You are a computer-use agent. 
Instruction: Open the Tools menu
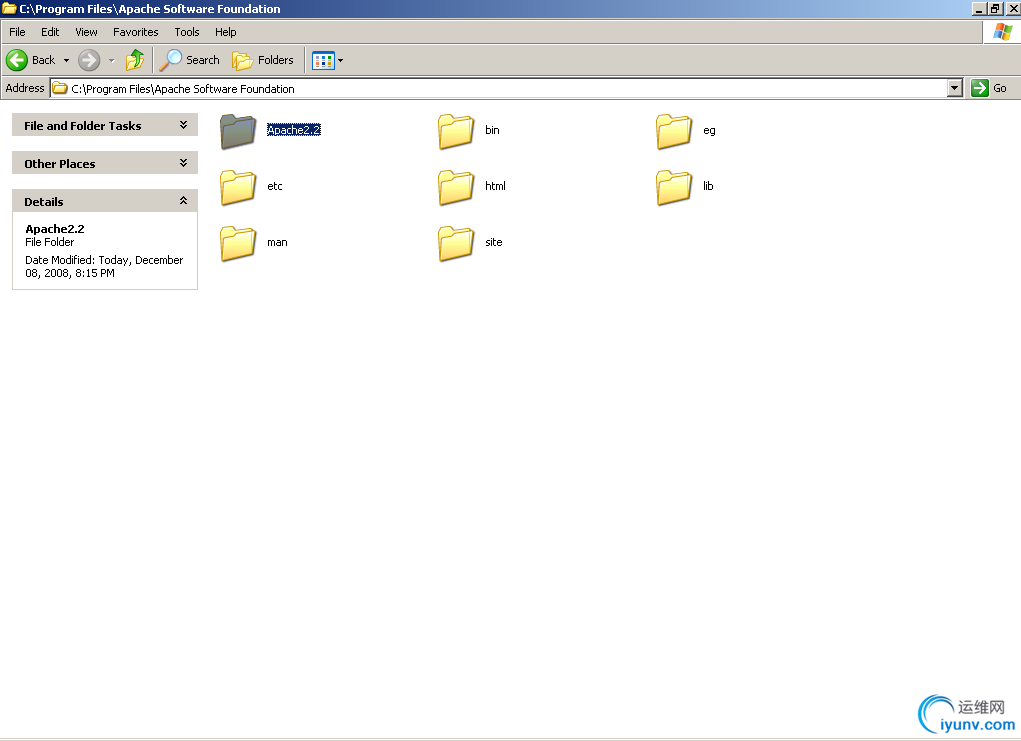[x=187, y=32]
